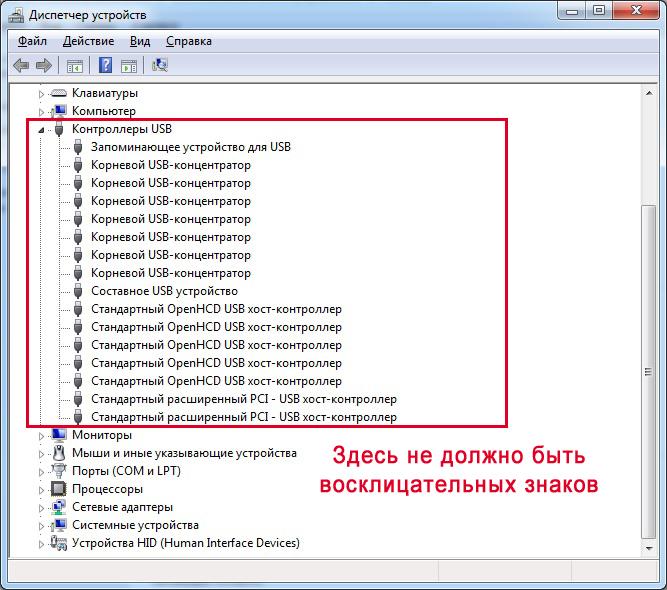Screen dimensions: 667x590
Task: Select the Компьютер label
Action: (x=104, y=111)
